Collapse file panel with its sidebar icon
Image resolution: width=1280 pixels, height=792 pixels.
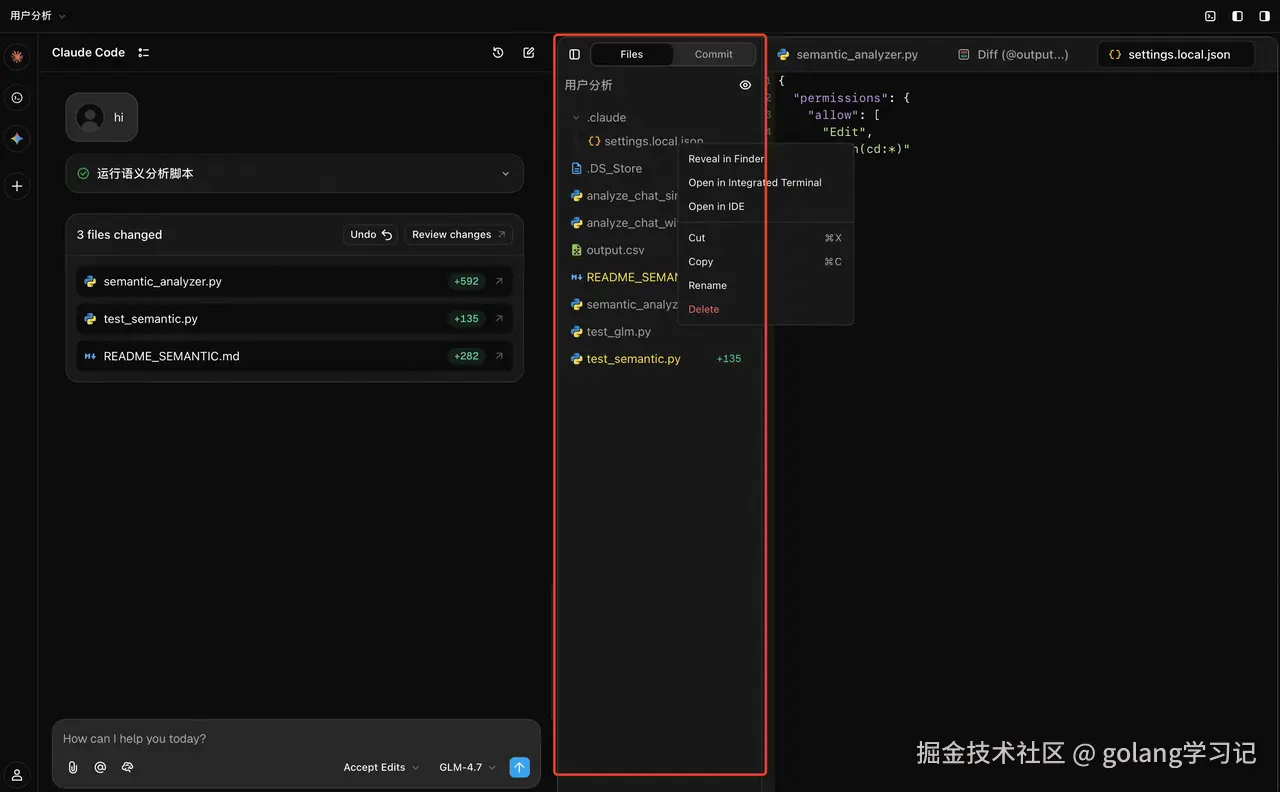[x=574, y=54]
